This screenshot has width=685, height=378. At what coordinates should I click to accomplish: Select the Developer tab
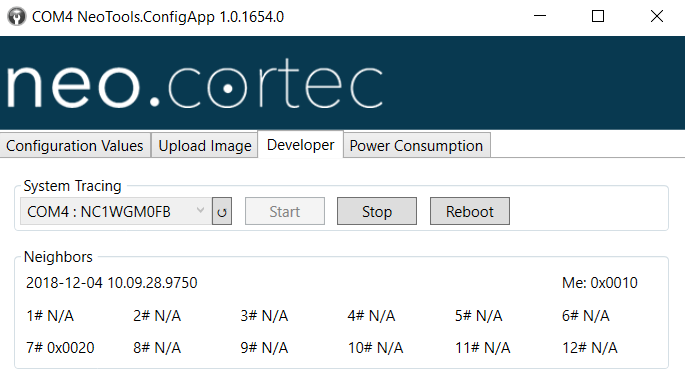coord(301,145)
